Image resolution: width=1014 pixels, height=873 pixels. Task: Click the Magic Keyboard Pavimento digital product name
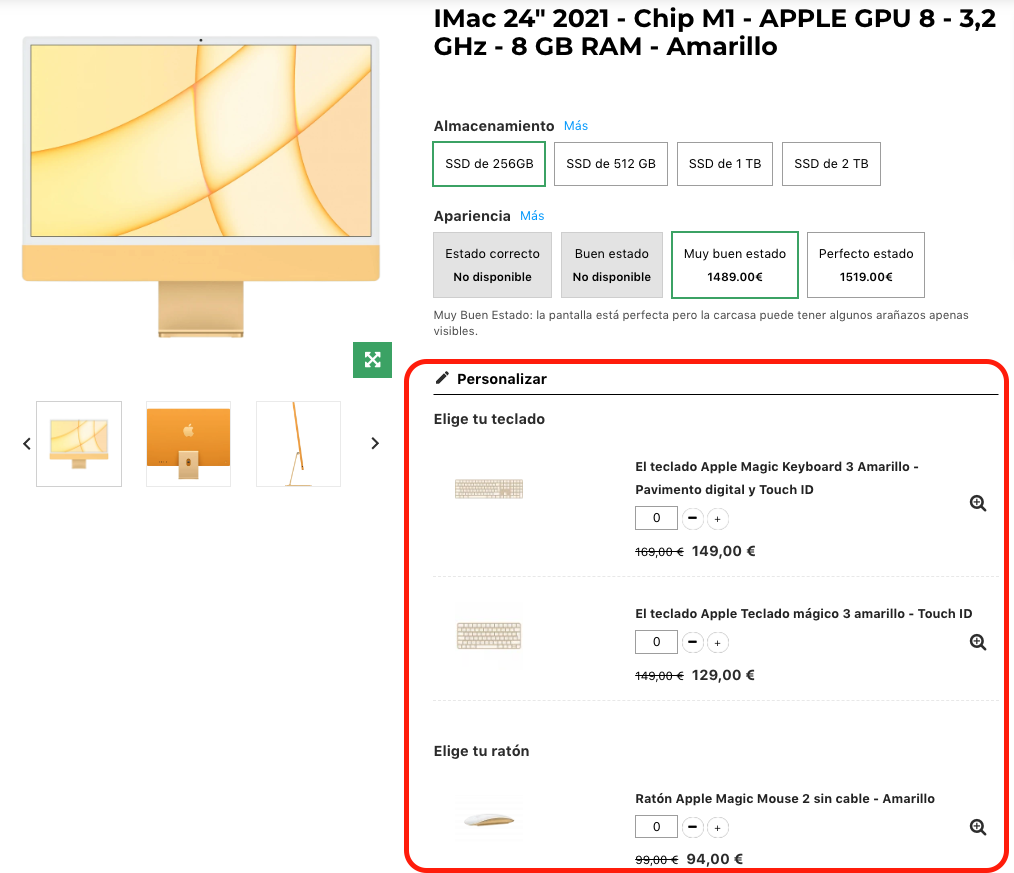point(777,478)
